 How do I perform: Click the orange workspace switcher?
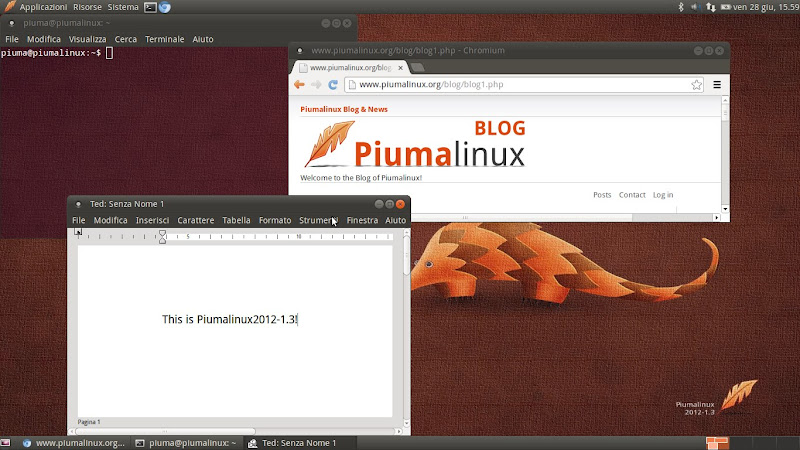pyautogui.click(x=717, y=443)
